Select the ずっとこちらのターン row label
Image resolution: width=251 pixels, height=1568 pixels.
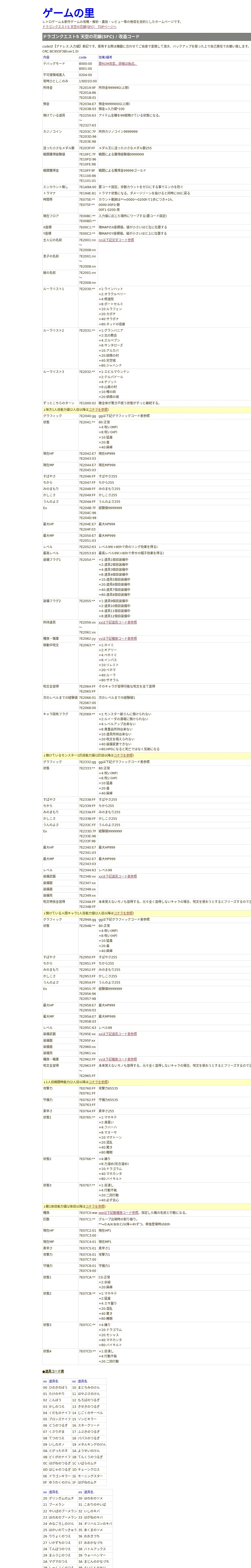(x=59, y=403)
